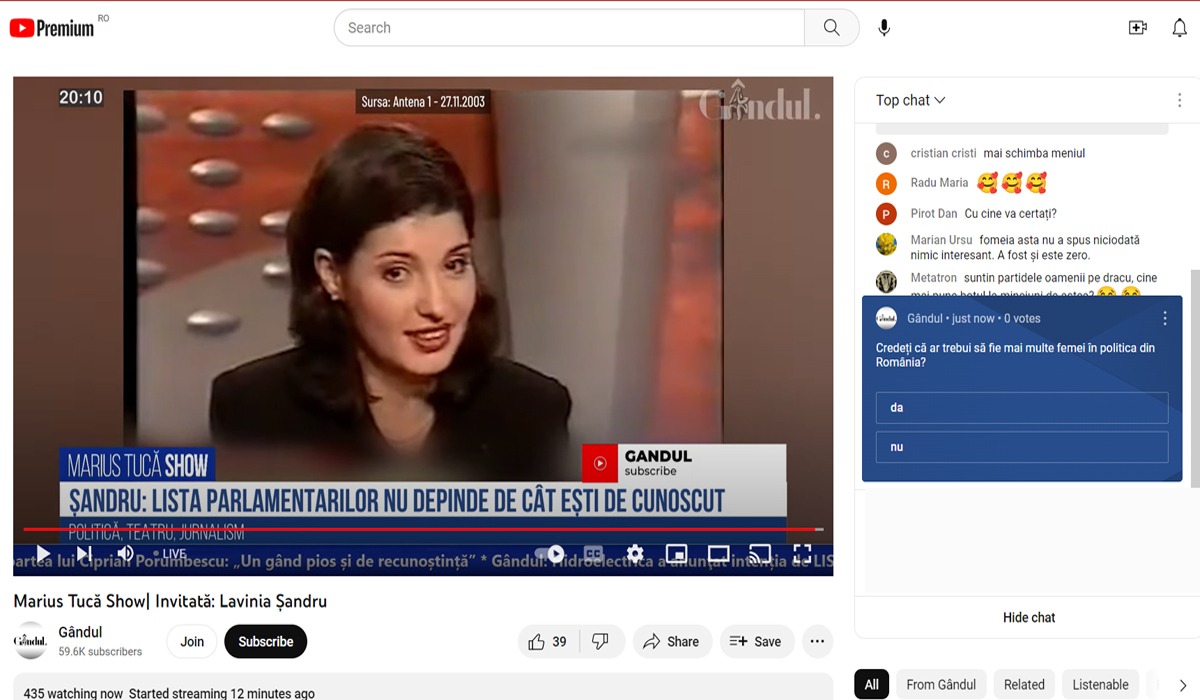The image size is (1200, 700).
Task: Hide the live chat panel
Action: coord(1028,617)
